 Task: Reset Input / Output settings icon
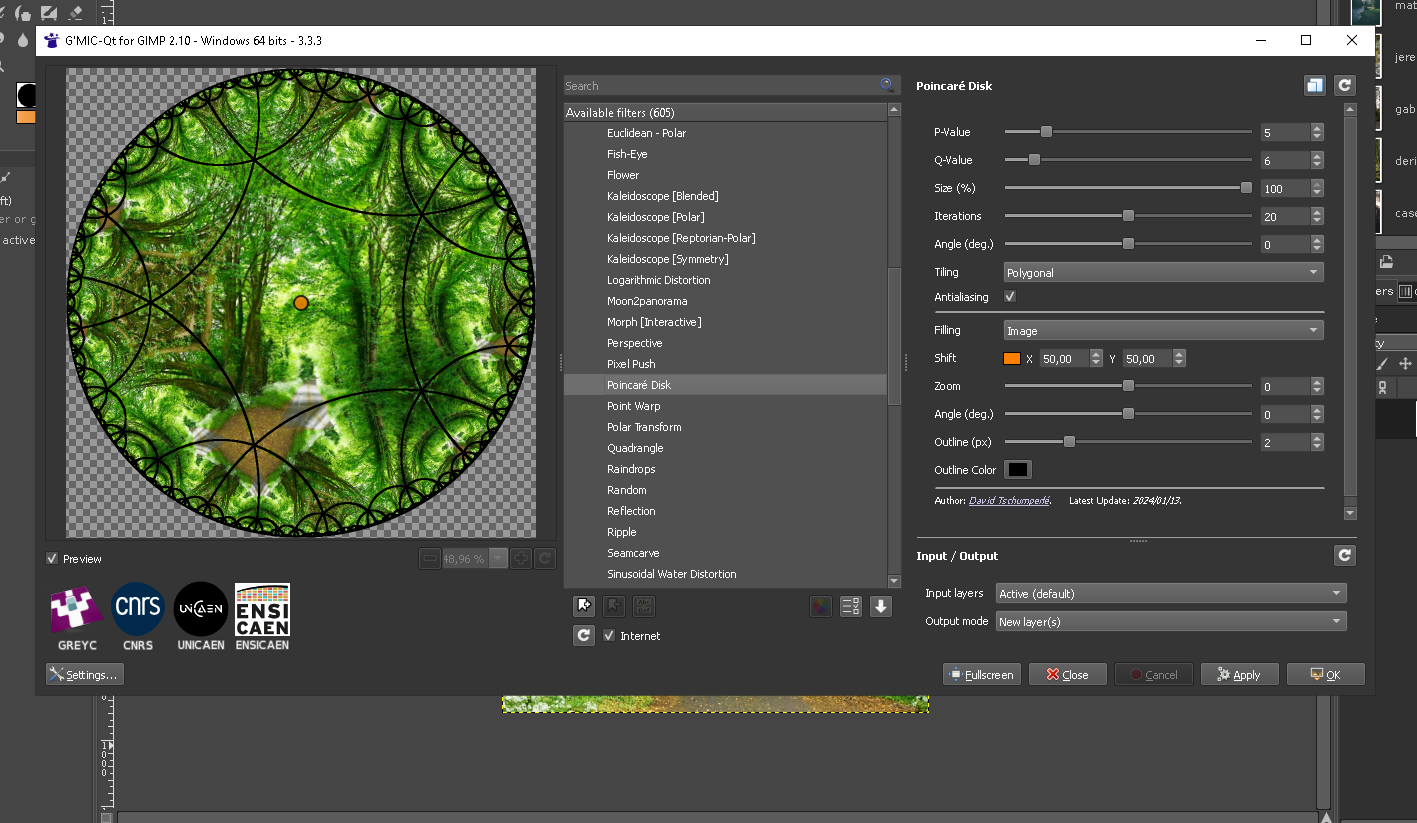point(1345,555)
